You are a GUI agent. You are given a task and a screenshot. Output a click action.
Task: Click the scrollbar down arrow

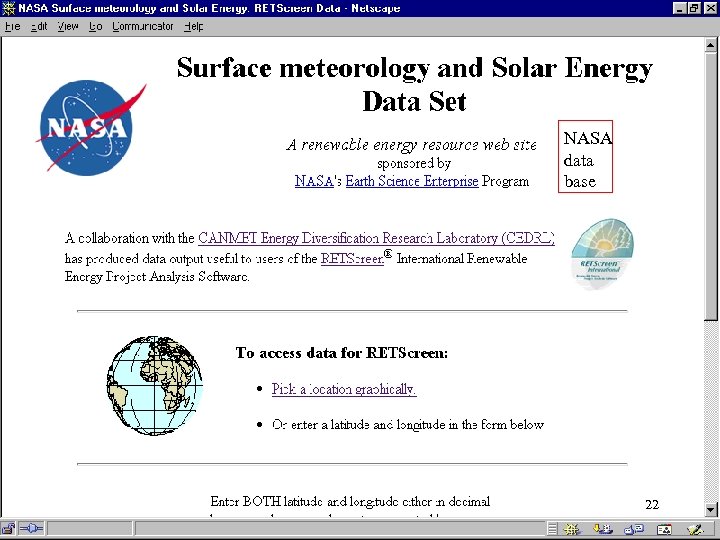coord(711,509)
